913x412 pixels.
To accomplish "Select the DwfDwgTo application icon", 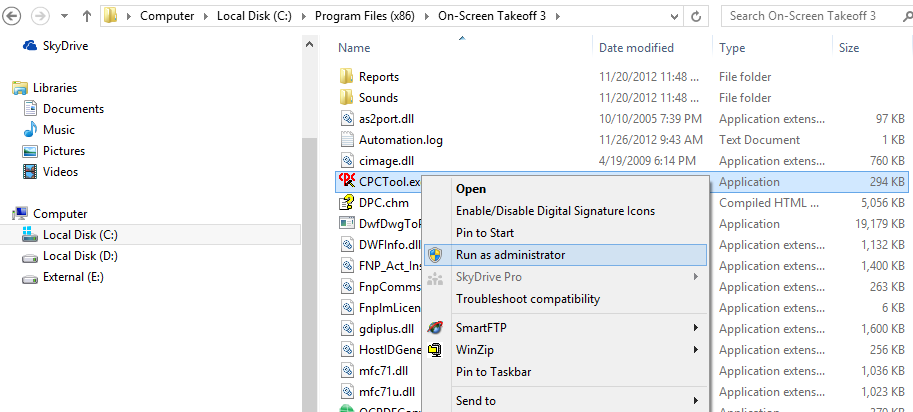I will point(347,223).
